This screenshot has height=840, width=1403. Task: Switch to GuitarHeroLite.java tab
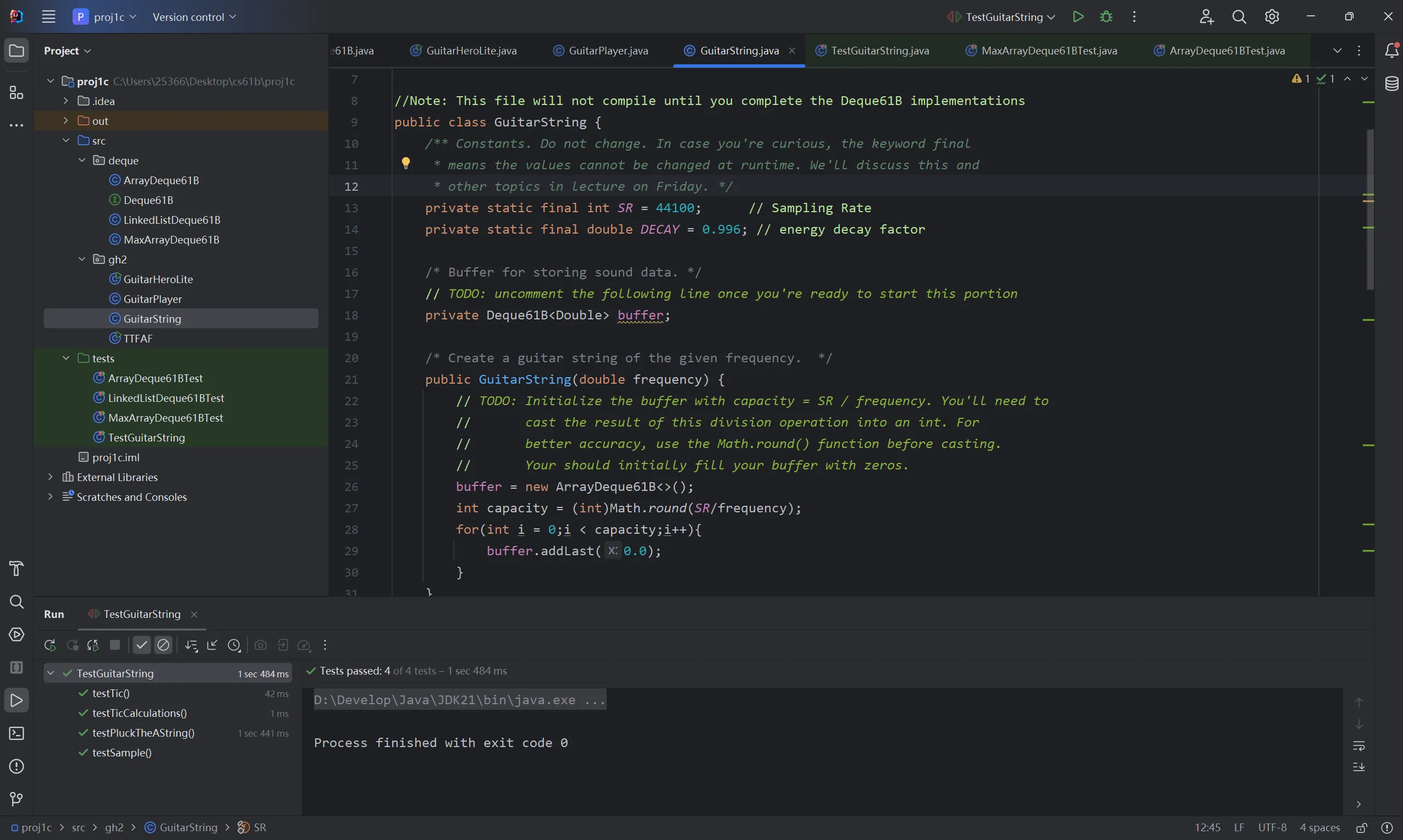(x=463, y=51)
